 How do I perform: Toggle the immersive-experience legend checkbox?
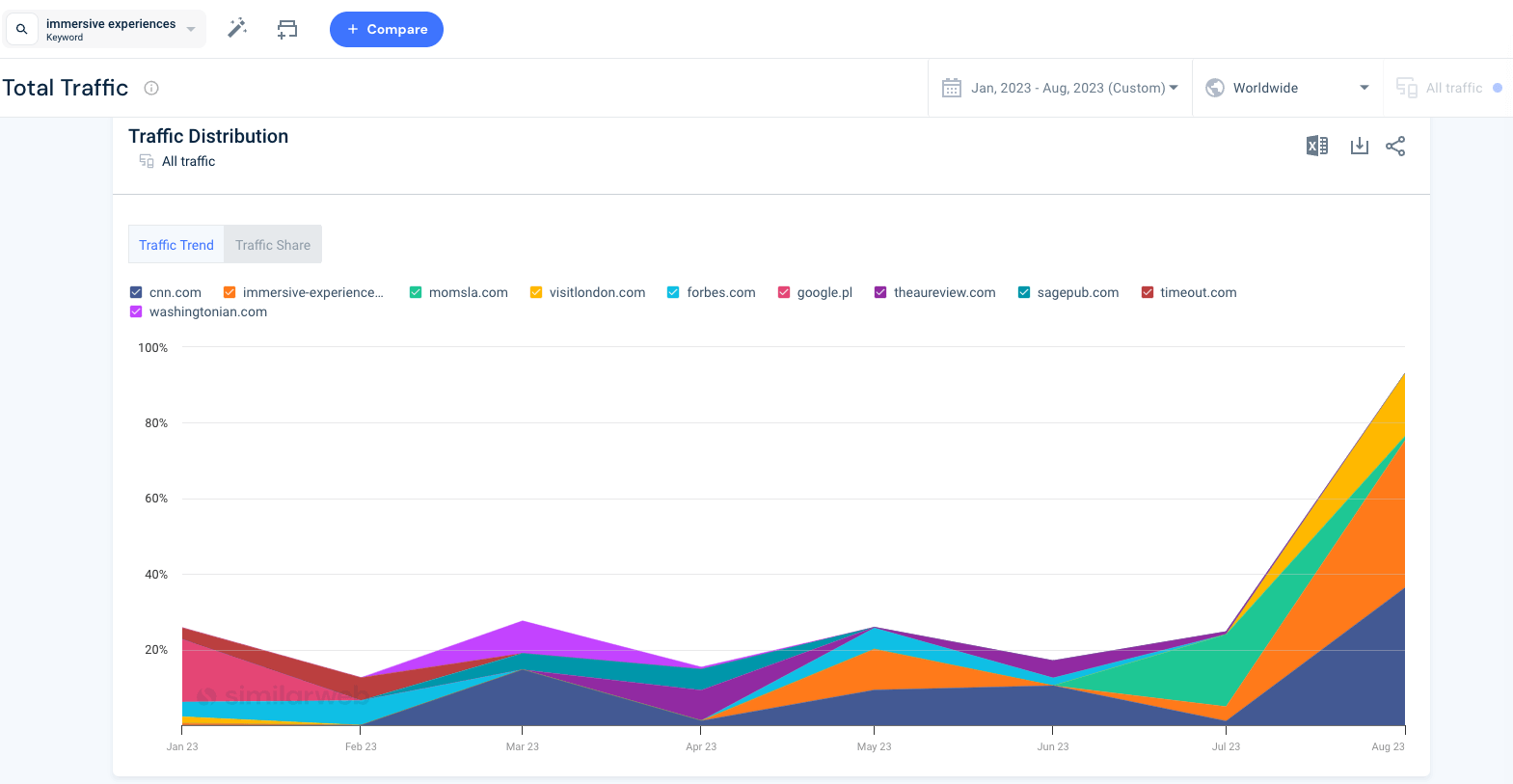(230, 292)
